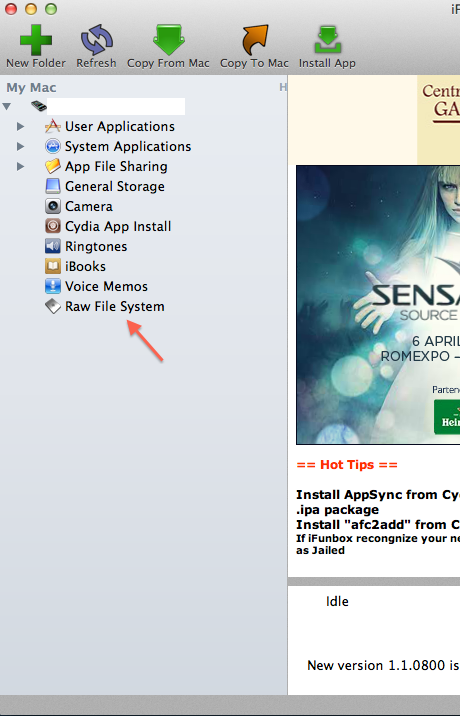Image resolution: width=460 pixels, height=716 pixels.
Task: Click the Install App toolbar icon
Action: 328,40
